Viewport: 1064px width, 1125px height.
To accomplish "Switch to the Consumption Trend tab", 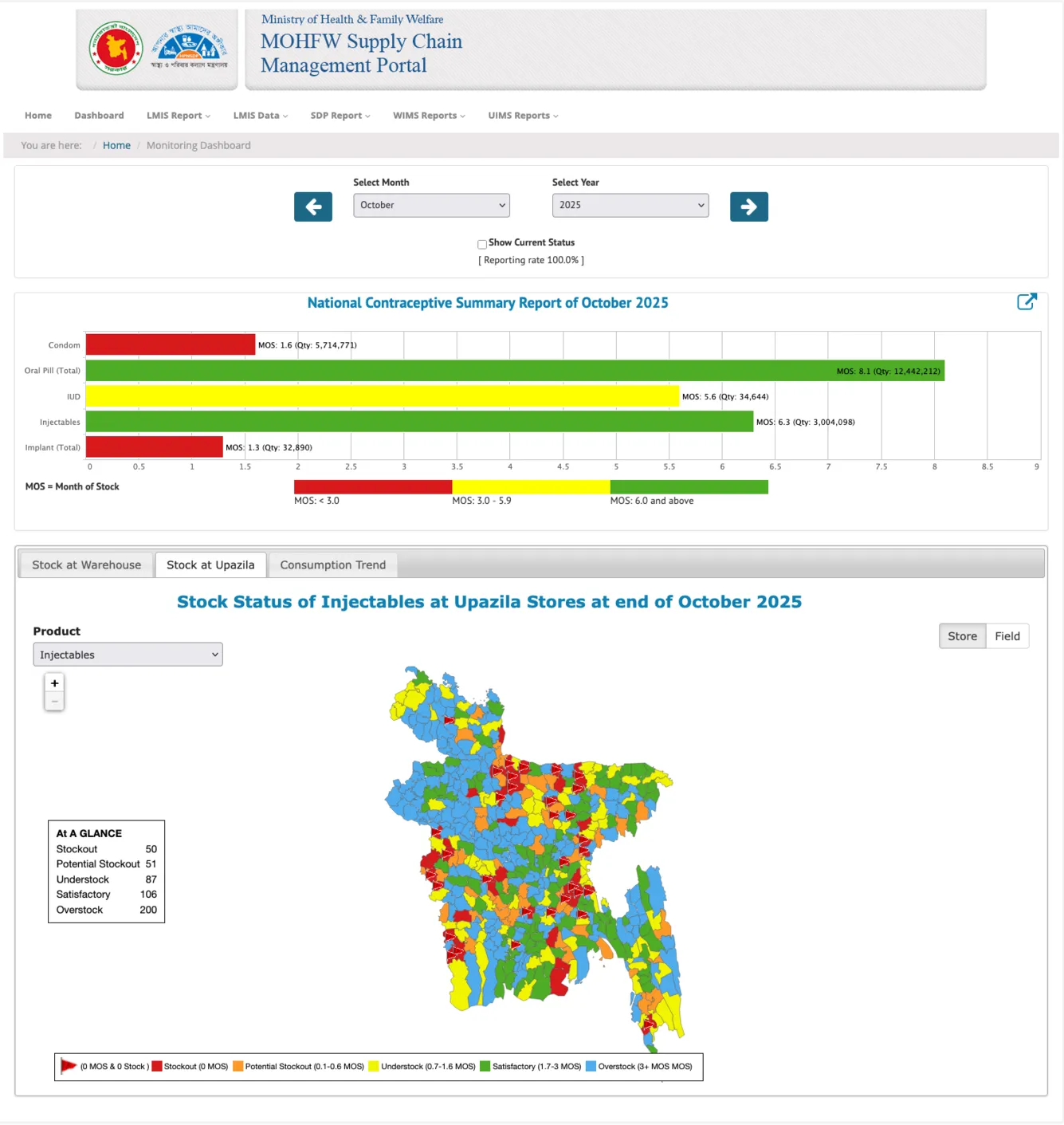I will [x=332, y=564].
